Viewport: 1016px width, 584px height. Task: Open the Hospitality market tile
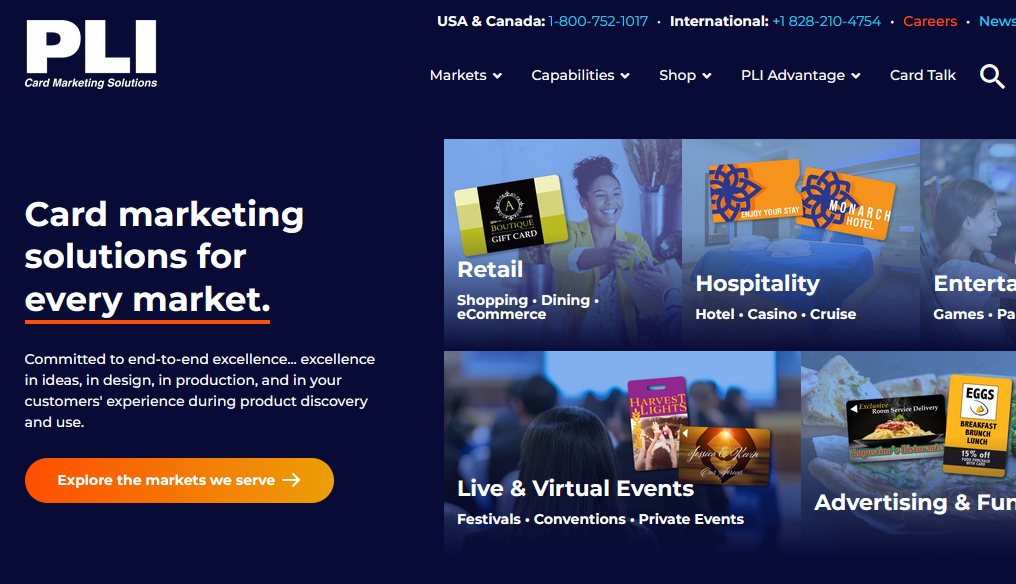[x=801, y=244]
